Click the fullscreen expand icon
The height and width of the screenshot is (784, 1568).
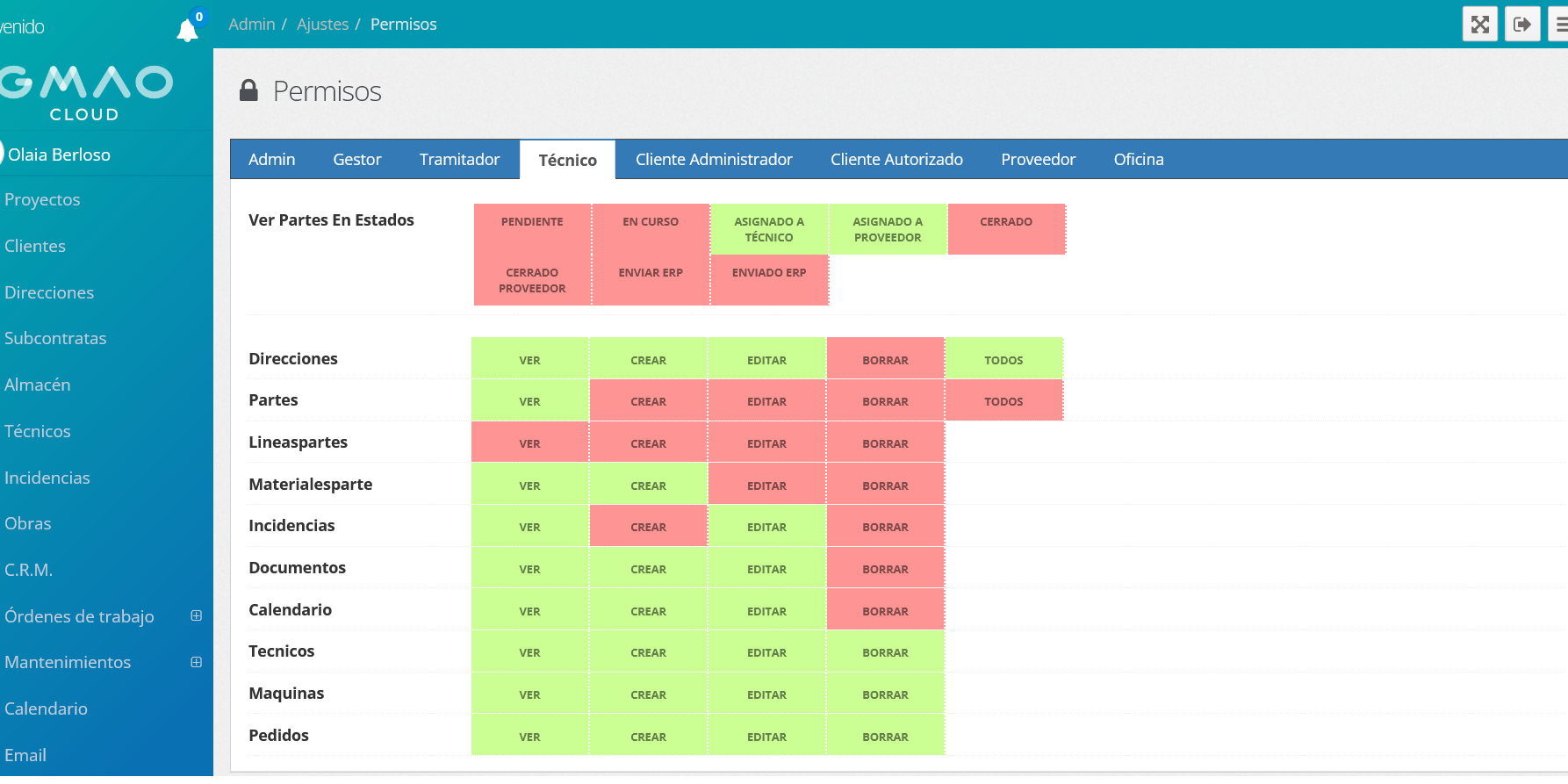[x=1479, y=24]
